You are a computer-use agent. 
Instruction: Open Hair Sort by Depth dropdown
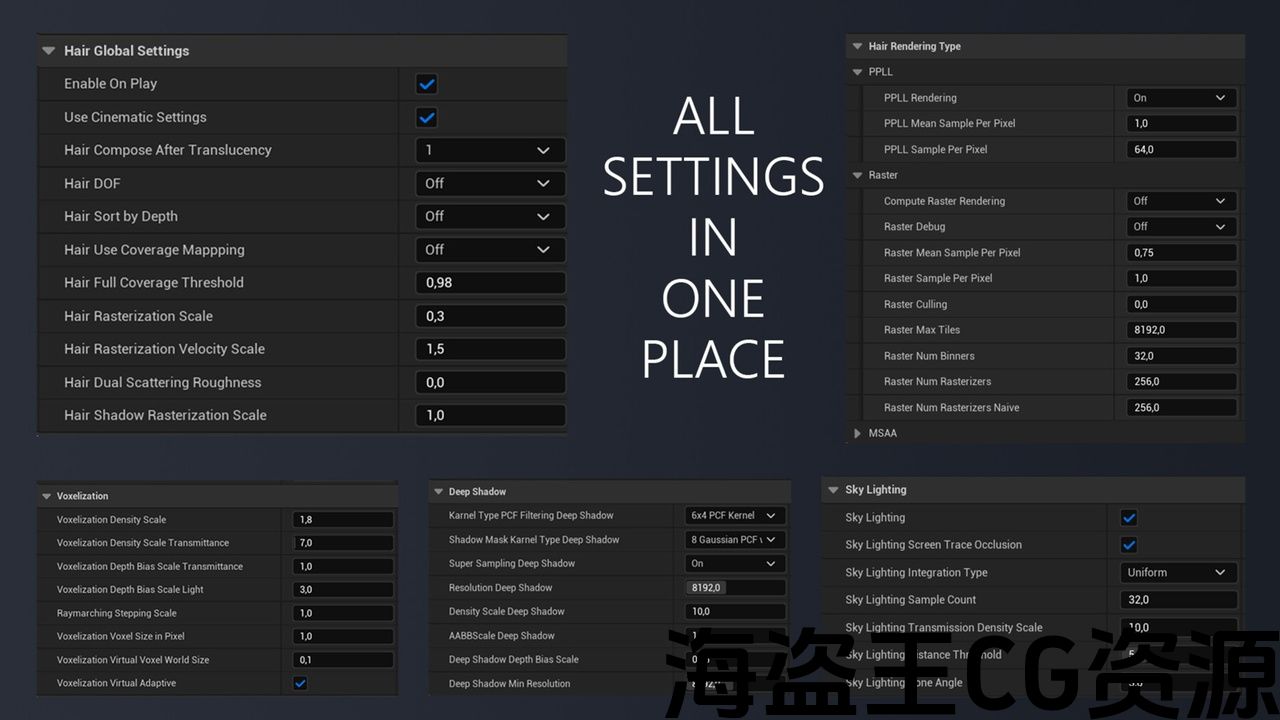[490, 216]
